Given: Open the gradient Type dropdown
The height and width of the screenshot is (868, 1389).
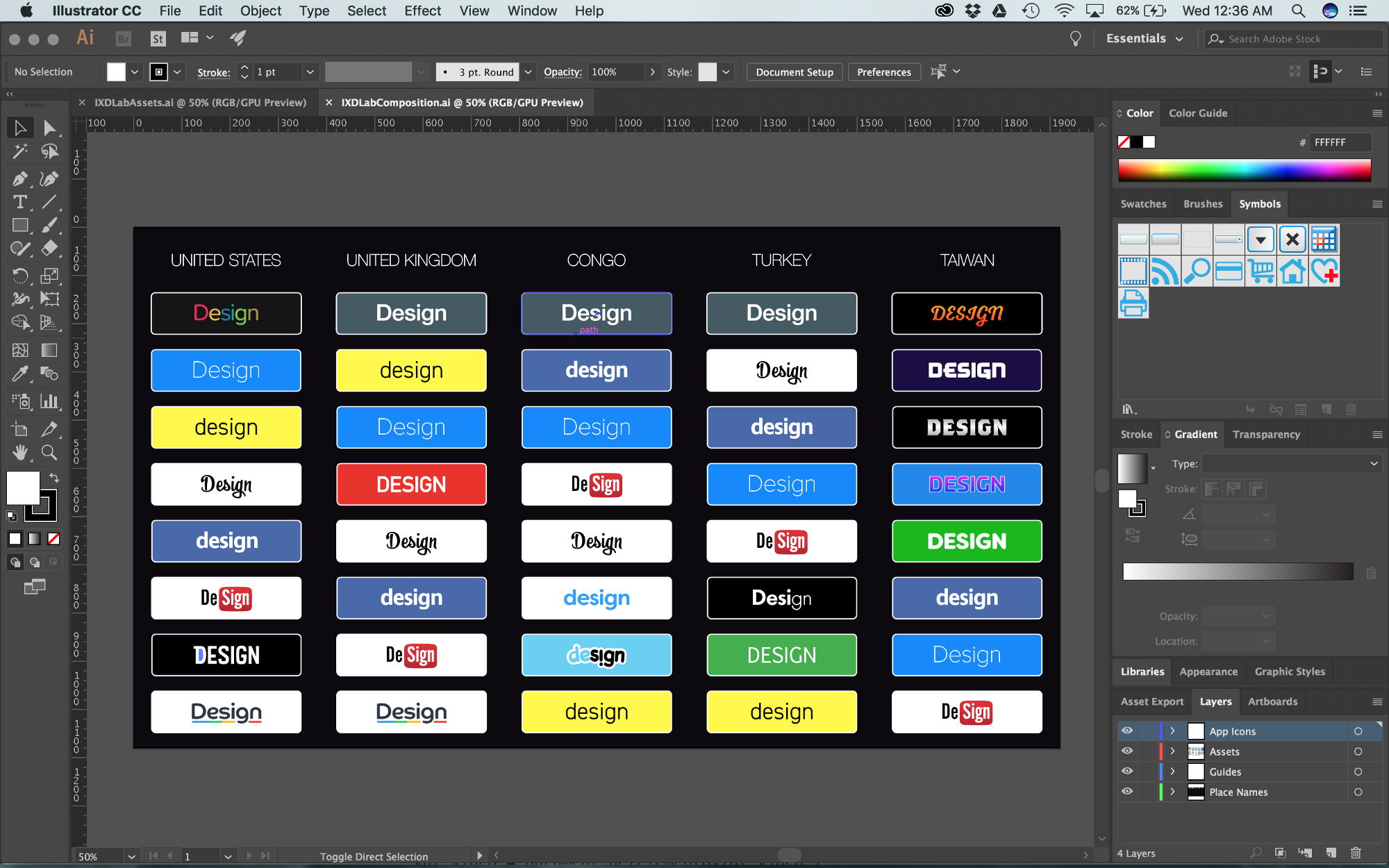Looking at the screenshot, I should point(1291,463).
